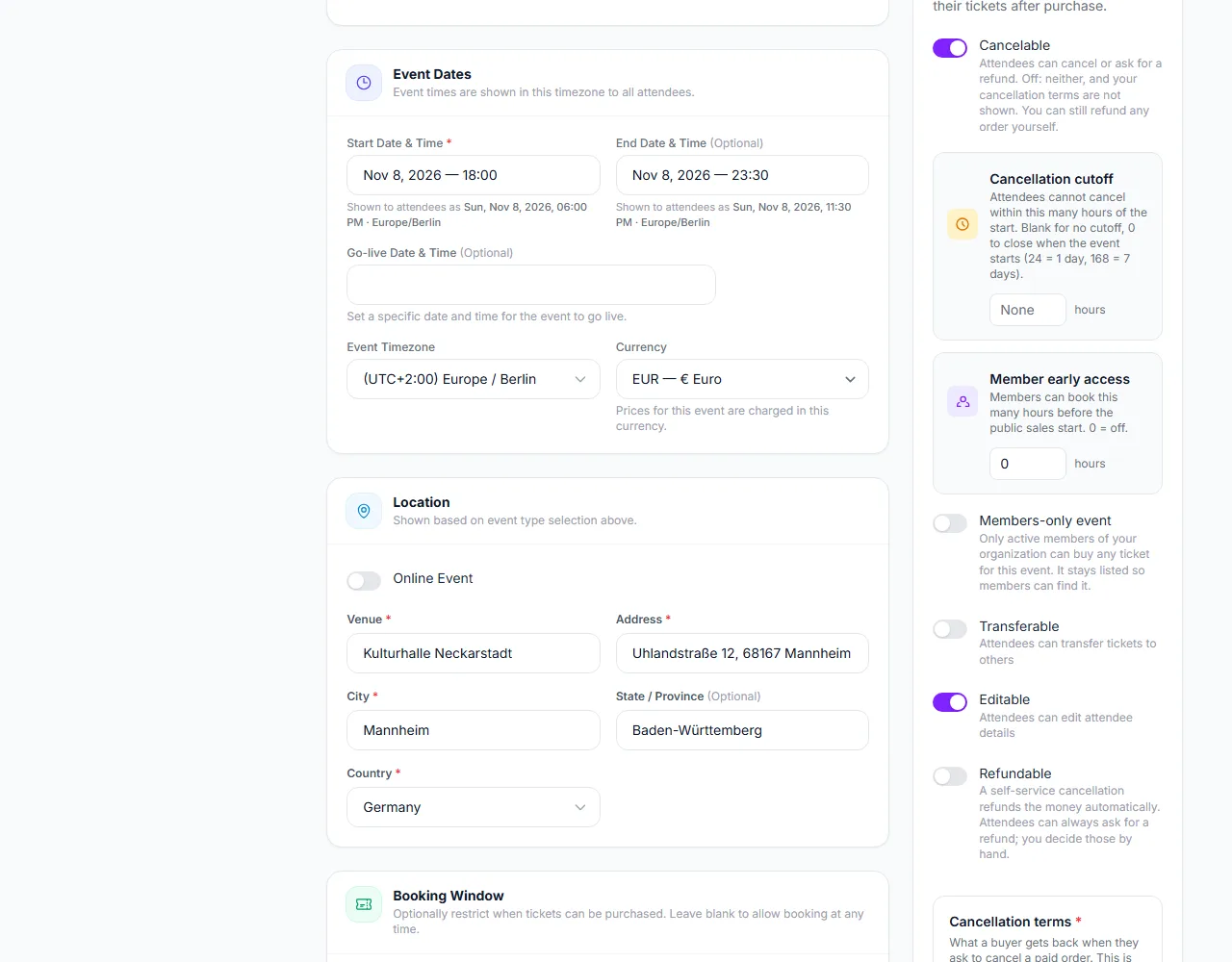Click the 'Member early access' heading
This screenshot has width=1232, height=962.
pos(1060,379)
